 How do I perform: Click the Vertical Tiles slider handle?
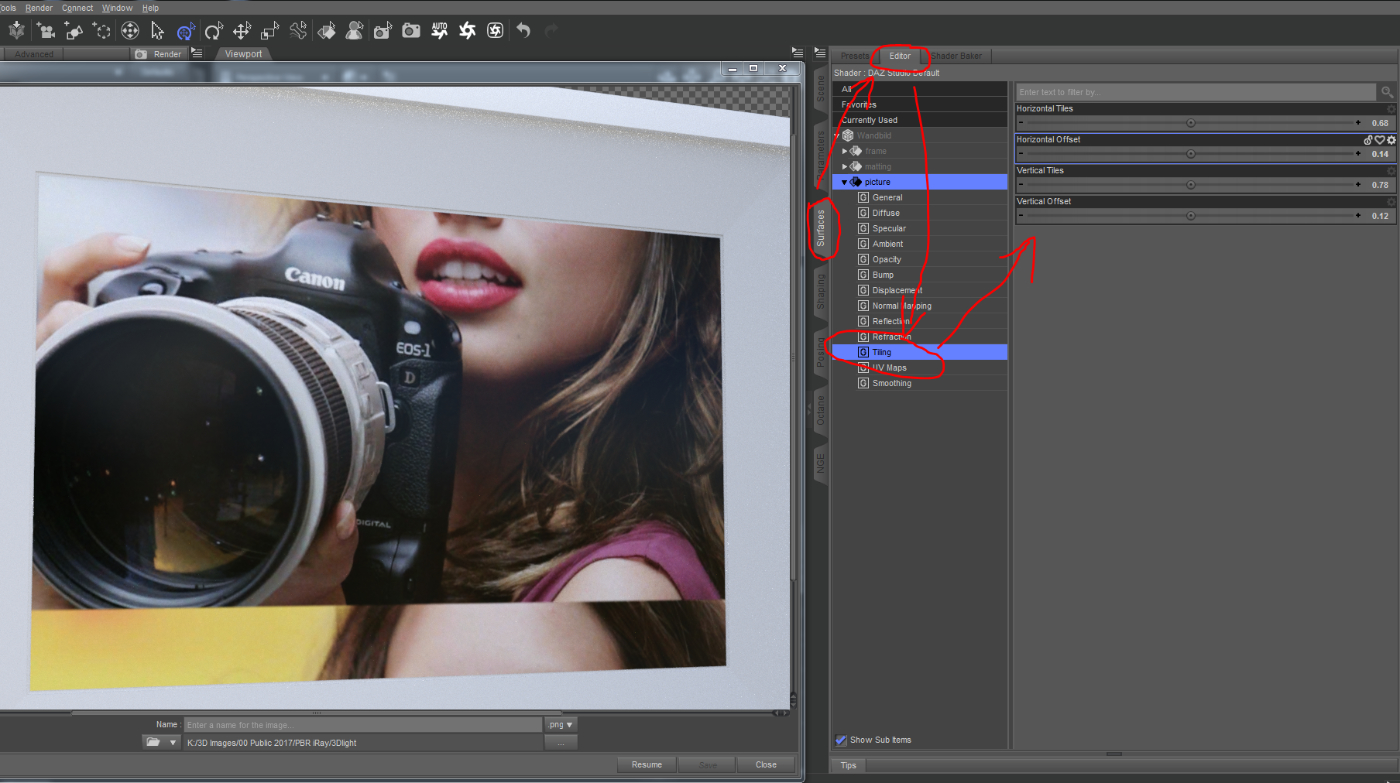[x=1190, y=185]
